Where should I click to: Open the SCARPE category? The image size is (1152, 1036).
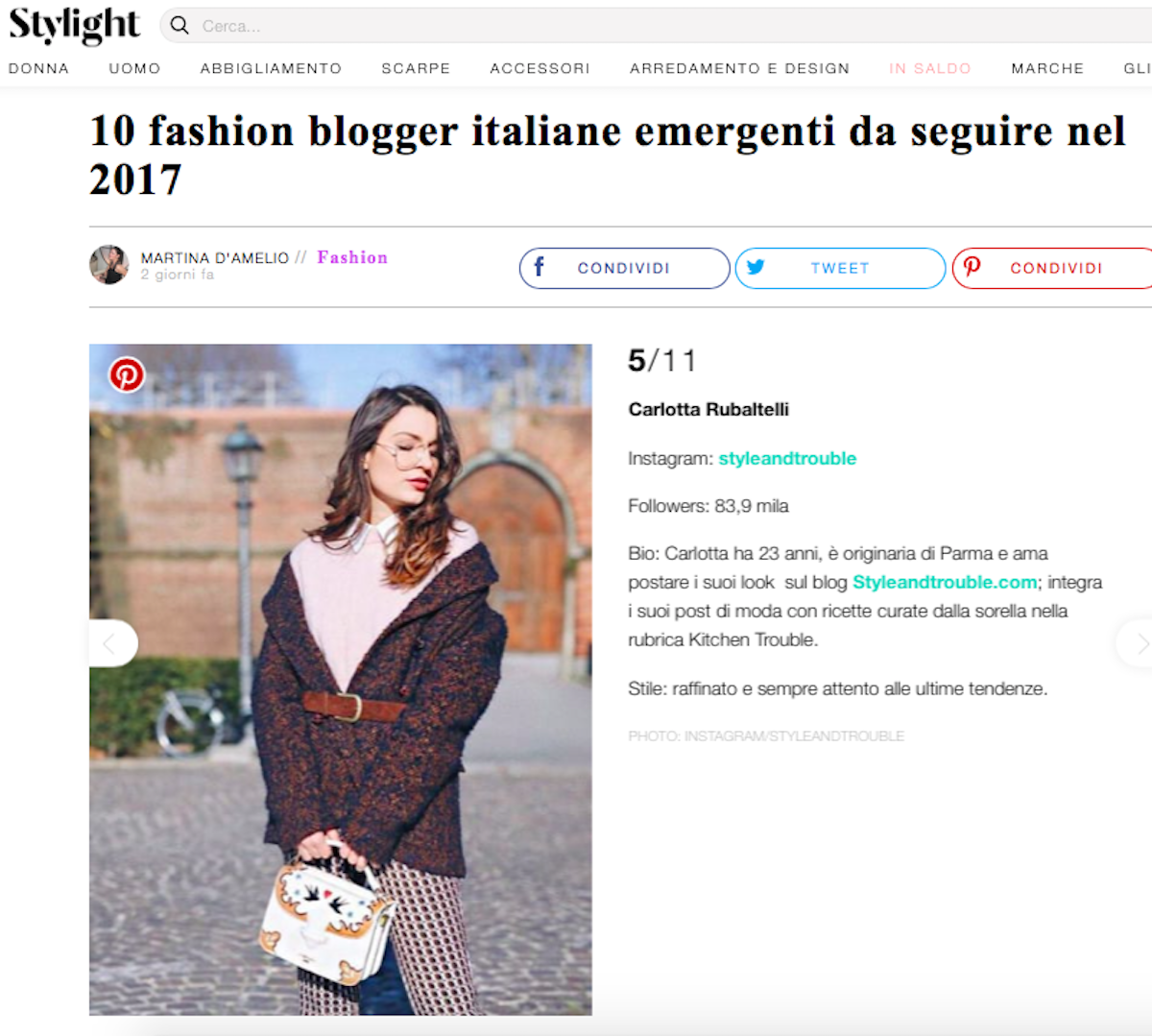click(x=416, y=68)
